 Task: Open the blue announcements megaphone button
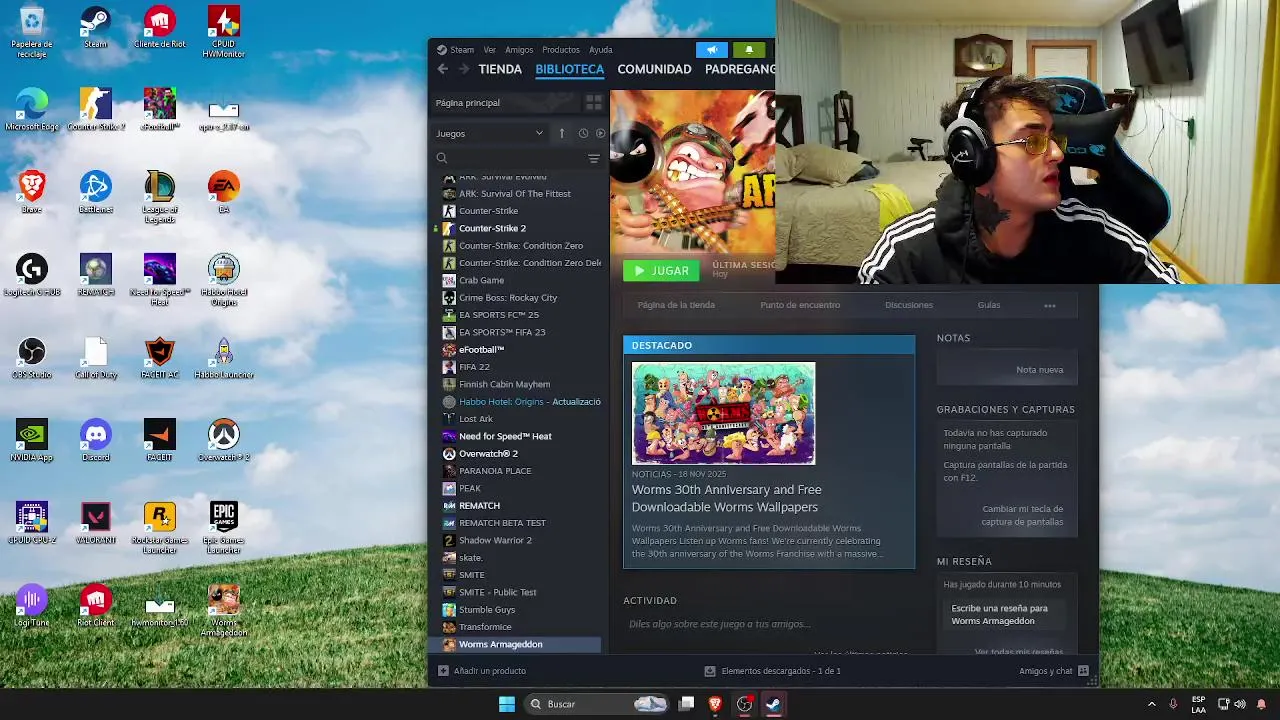tap(712, 50)
